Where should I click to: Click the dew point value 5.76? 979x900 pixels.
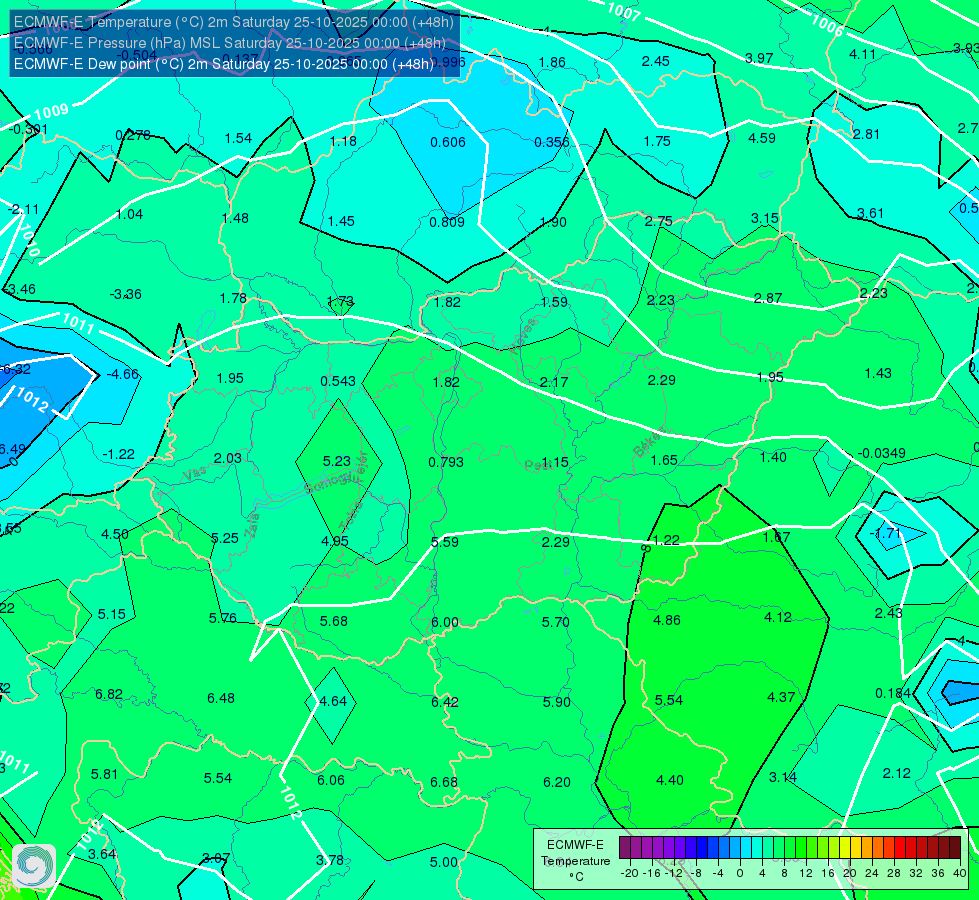tap(223, 618)
